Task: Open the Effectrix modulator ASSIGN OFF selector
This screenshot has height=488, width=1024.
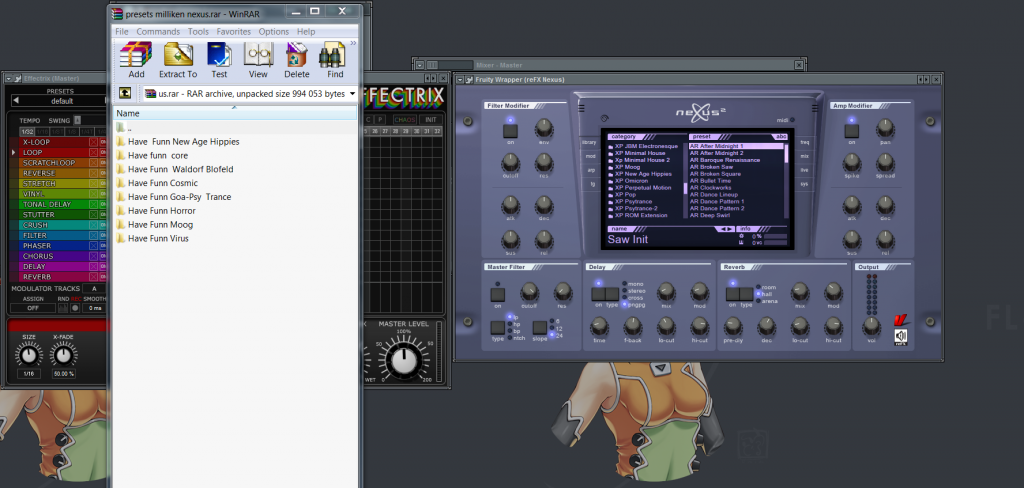Action: (33, 308)
